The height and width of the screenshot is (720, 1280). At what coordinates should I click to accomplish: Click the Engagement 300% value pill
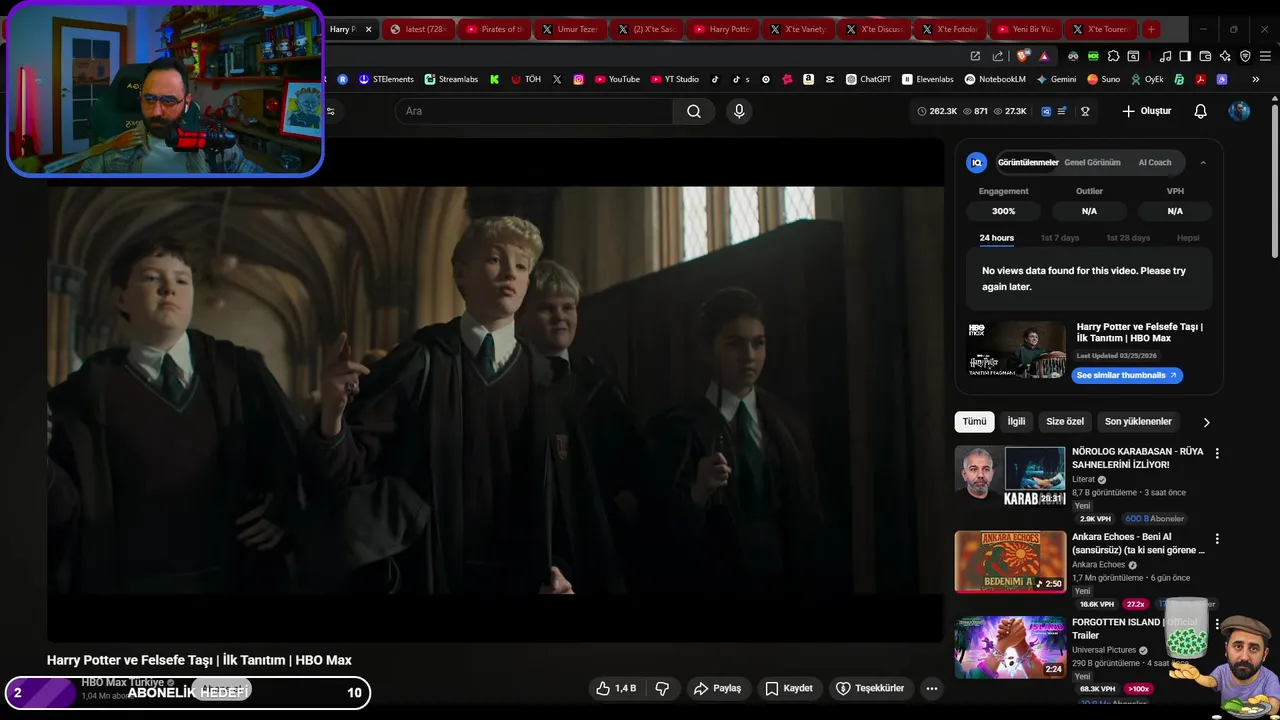[x=1003, y=211]
